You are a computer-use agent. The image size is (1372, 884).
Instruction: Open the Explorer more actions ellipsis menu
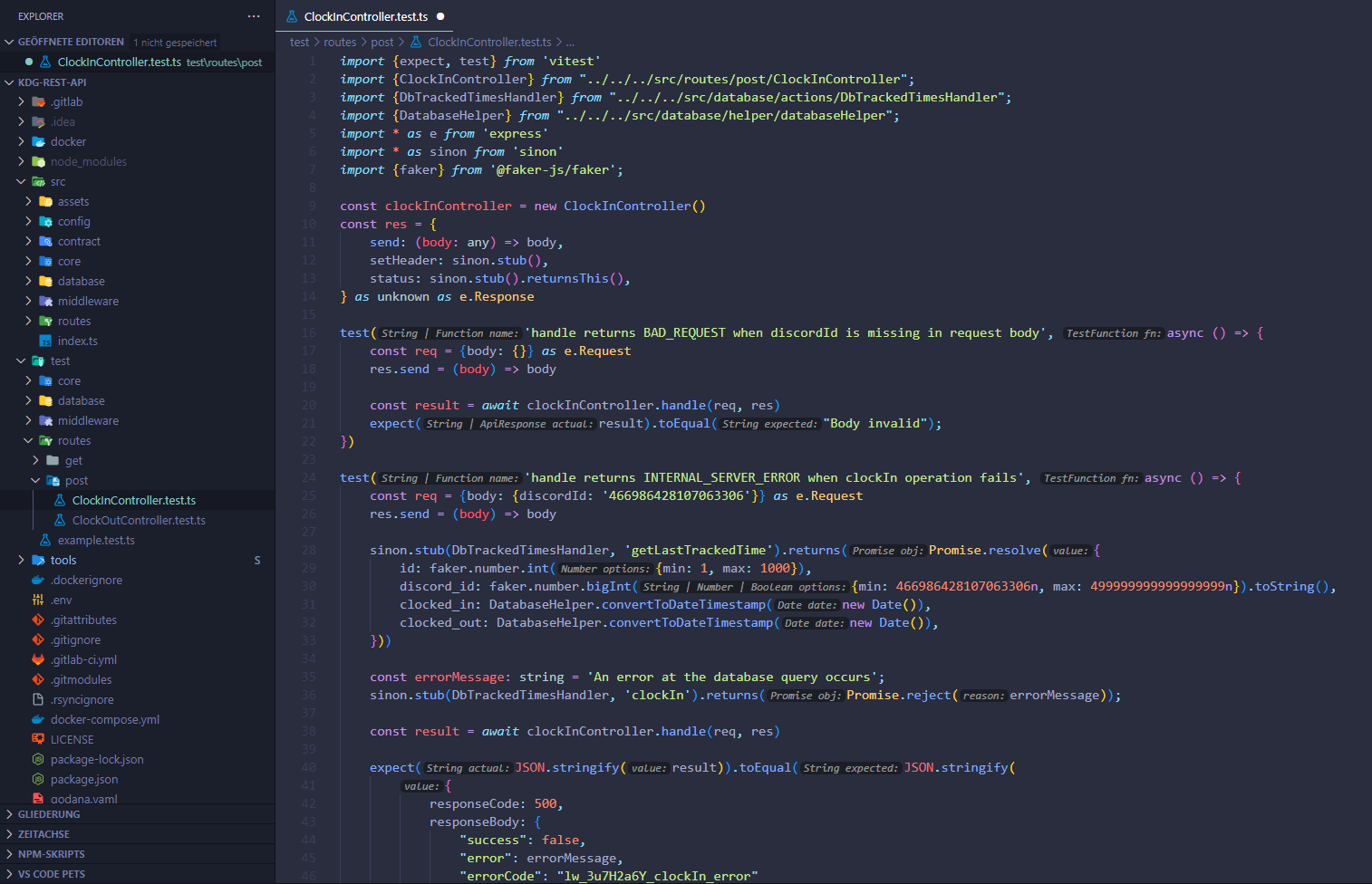point(254,16)
